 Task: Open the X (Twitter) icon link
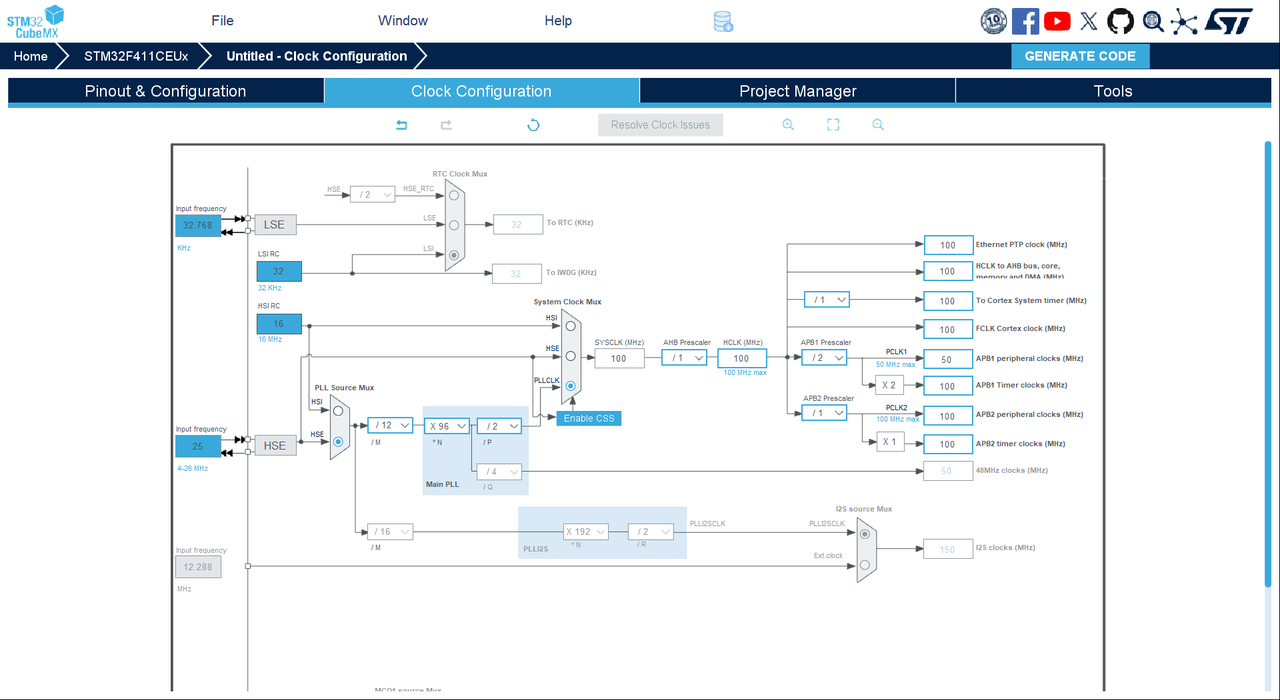point(1089,21)
